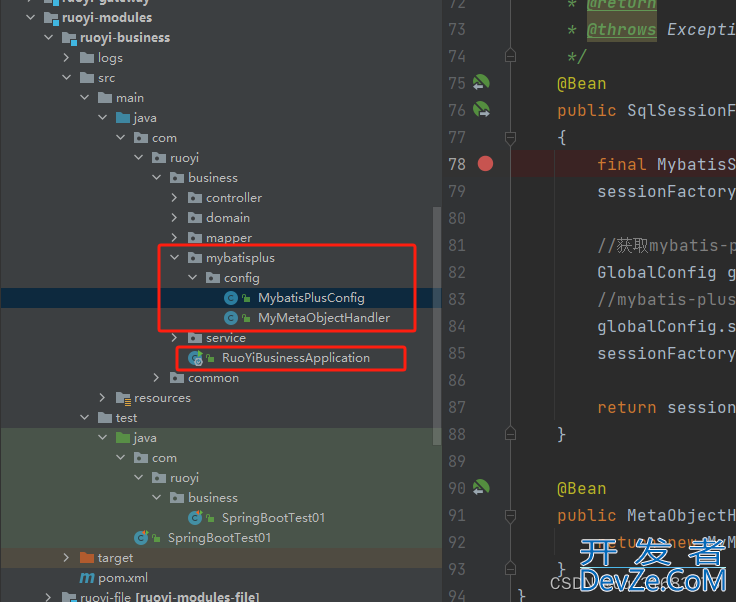Click the ruoyi-modules module icon
Viewport: 736px width, 602px height.
click(51, 18)
